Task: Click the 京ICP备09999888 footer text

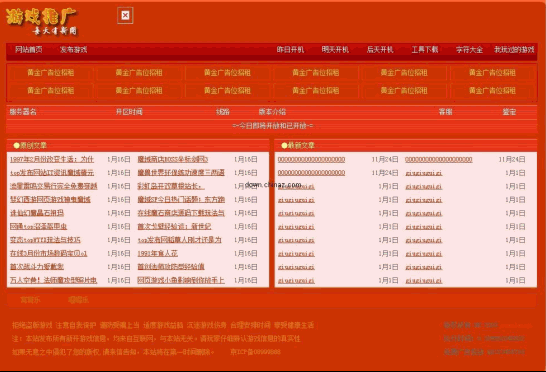Action: click(x=255, y=352)
